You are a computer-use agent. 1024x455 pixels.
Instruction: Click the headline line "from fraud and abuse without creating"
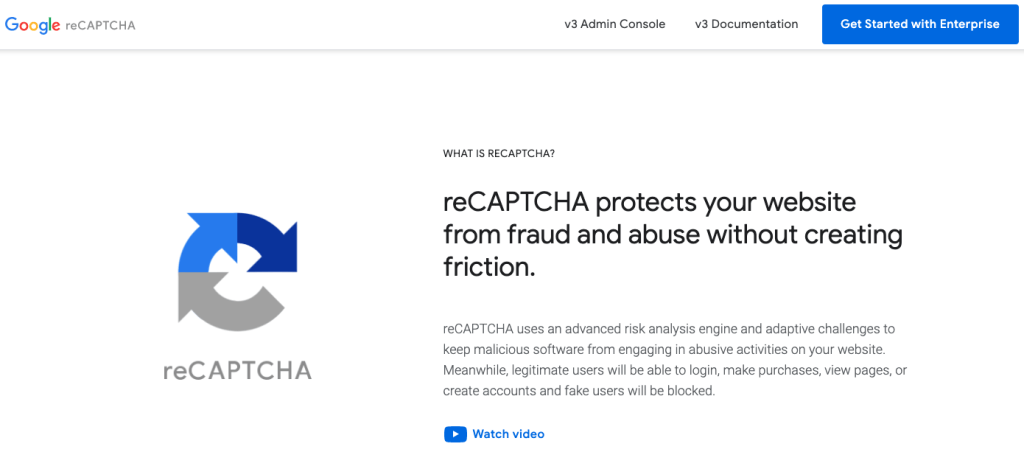[672, 235]
